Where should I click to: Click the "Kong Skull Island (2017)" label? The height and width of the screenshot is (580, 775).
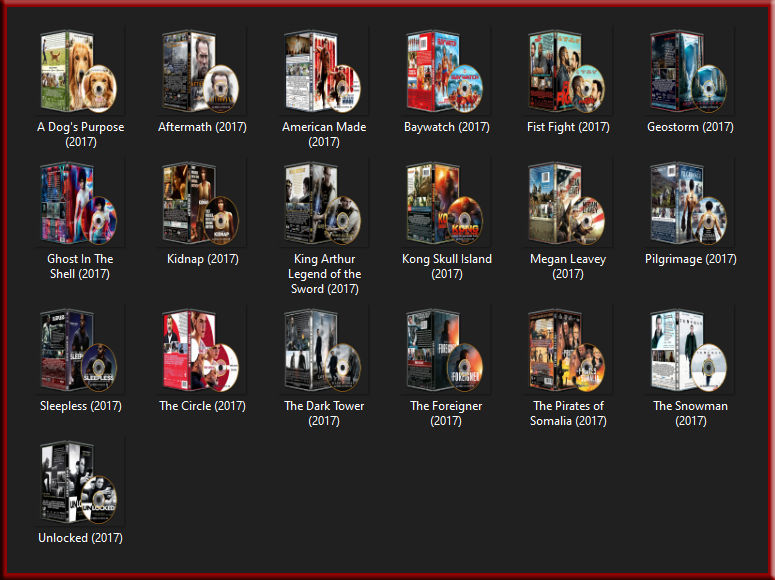point(447,267)
